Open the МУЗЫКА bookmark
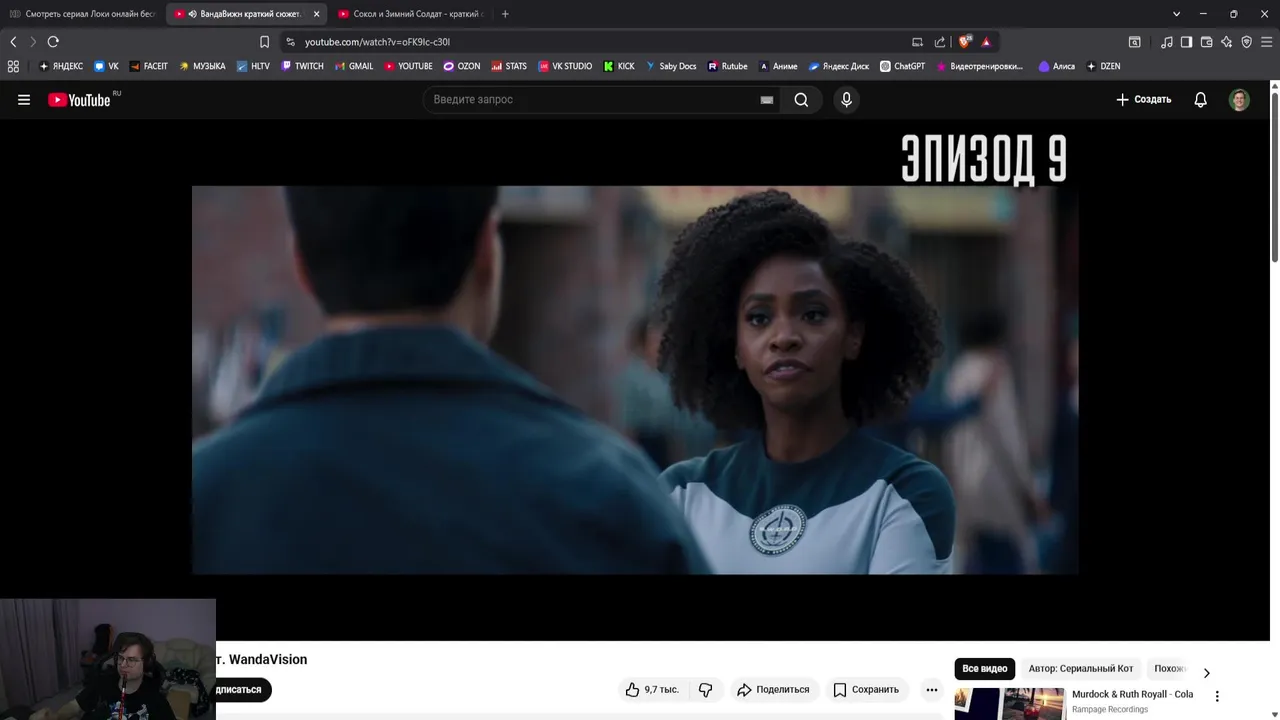The width and height of the screenshot is (1280, 720). click(x=202, y=66)
